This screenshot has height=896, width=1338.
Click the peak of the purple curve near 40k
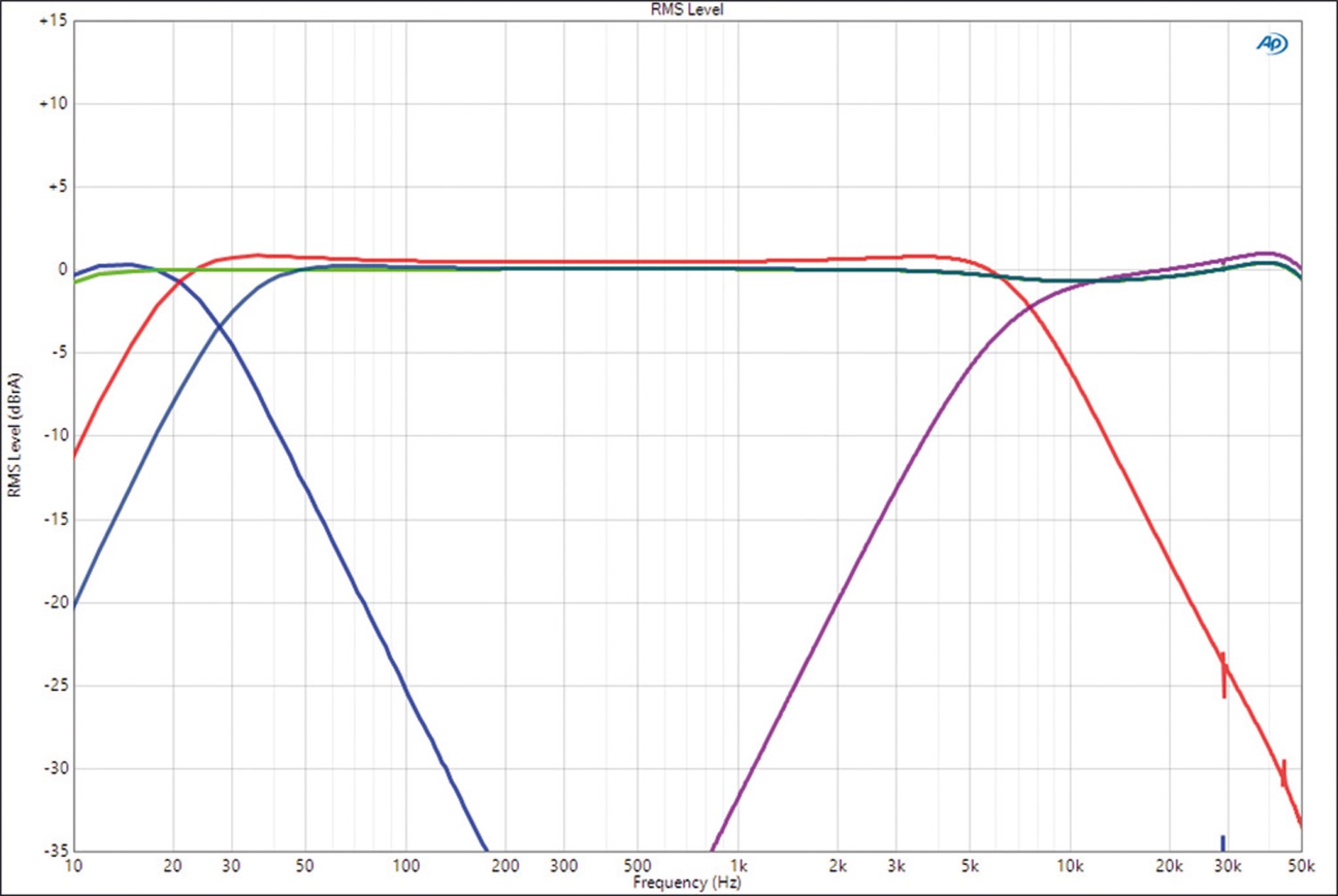pyautogui.click(x=1267, y=253)
